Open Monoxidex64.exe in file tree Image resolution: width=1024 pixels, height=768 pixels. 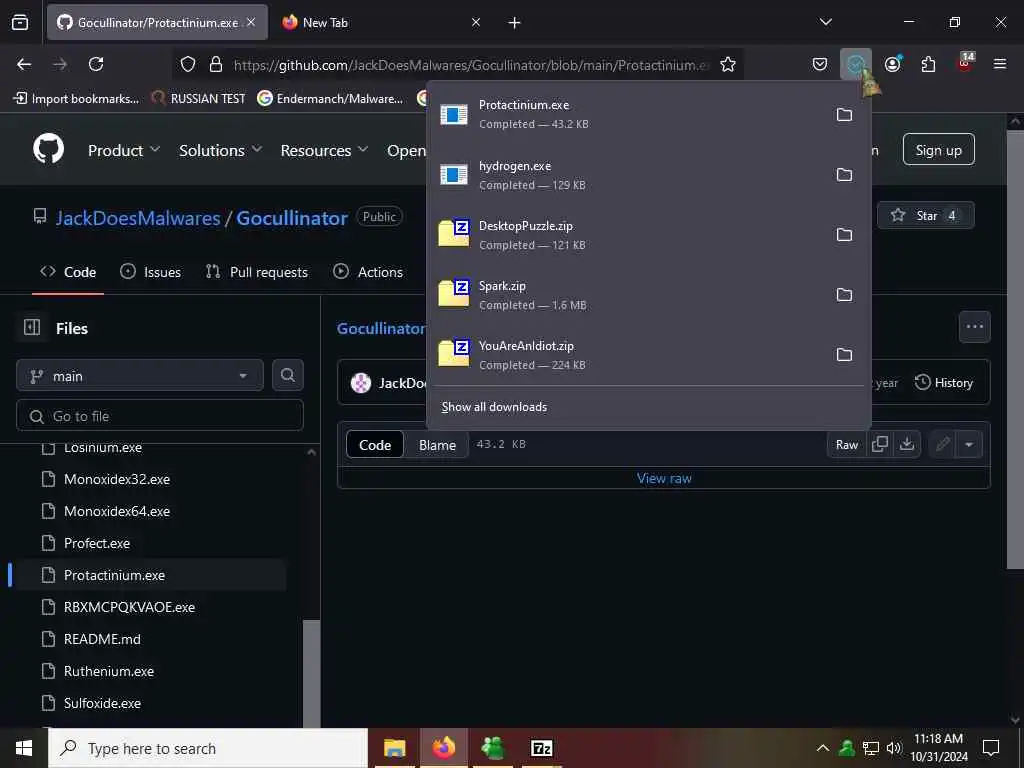(x=117, y=511)
